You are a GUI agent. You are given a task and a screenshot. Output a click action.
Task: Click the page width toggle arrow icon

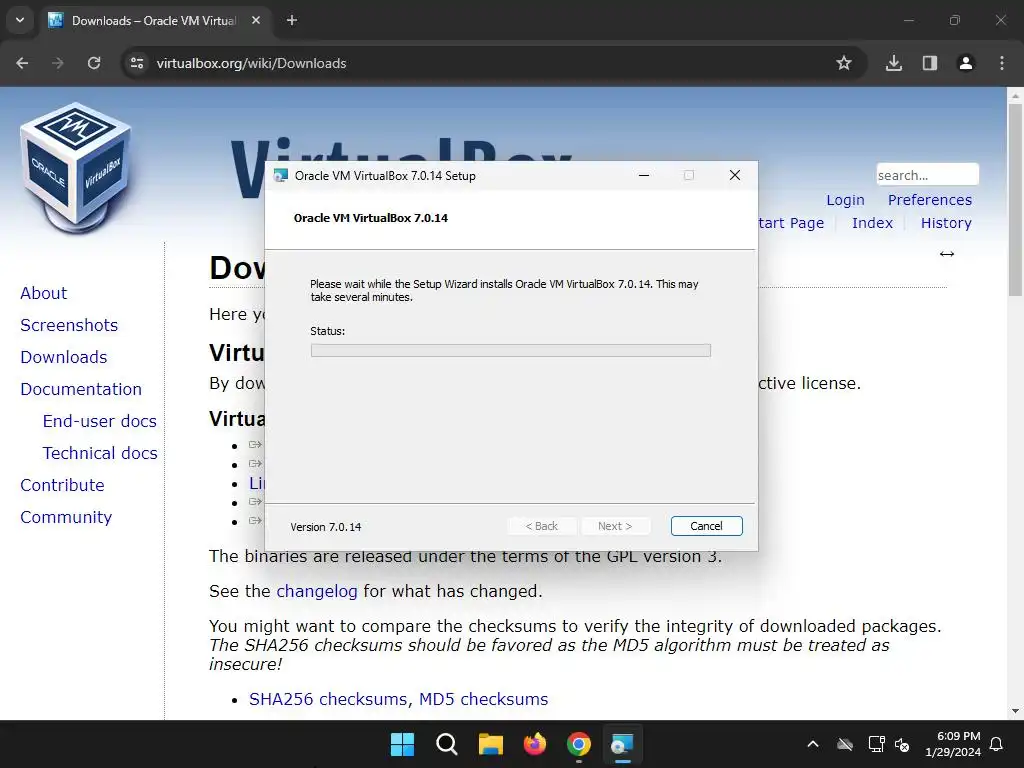pos(947,254)
